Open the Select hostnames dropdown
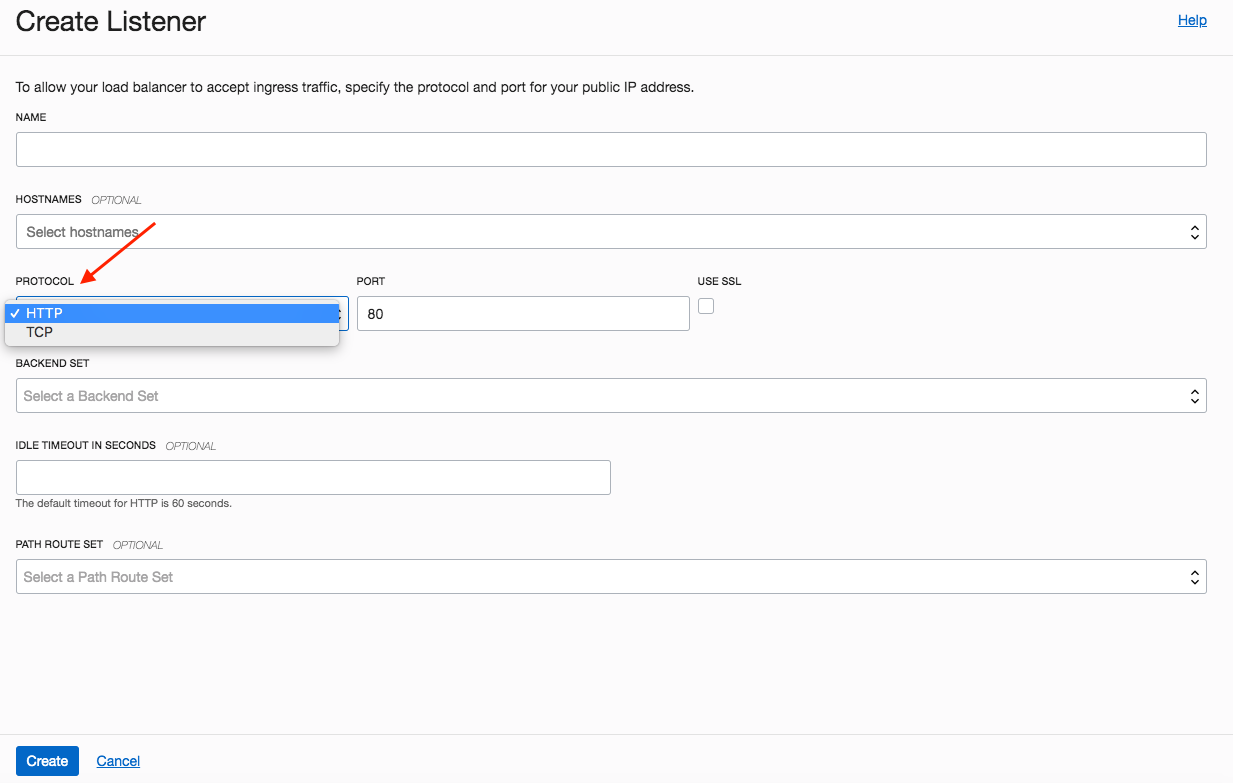The height and width of the screenshot is (783, 1233). [600, 232]
